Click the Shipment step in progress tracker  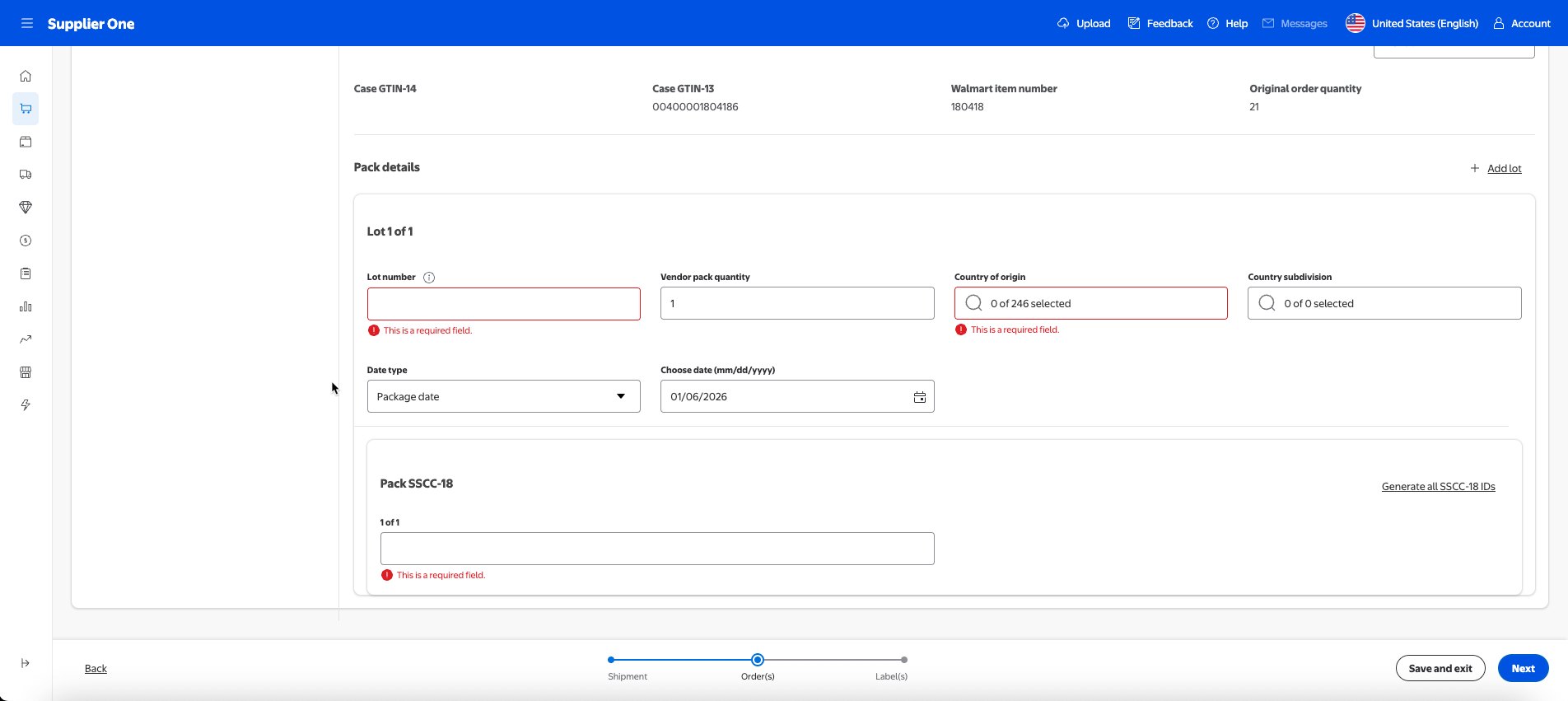[x=611, y=660]
